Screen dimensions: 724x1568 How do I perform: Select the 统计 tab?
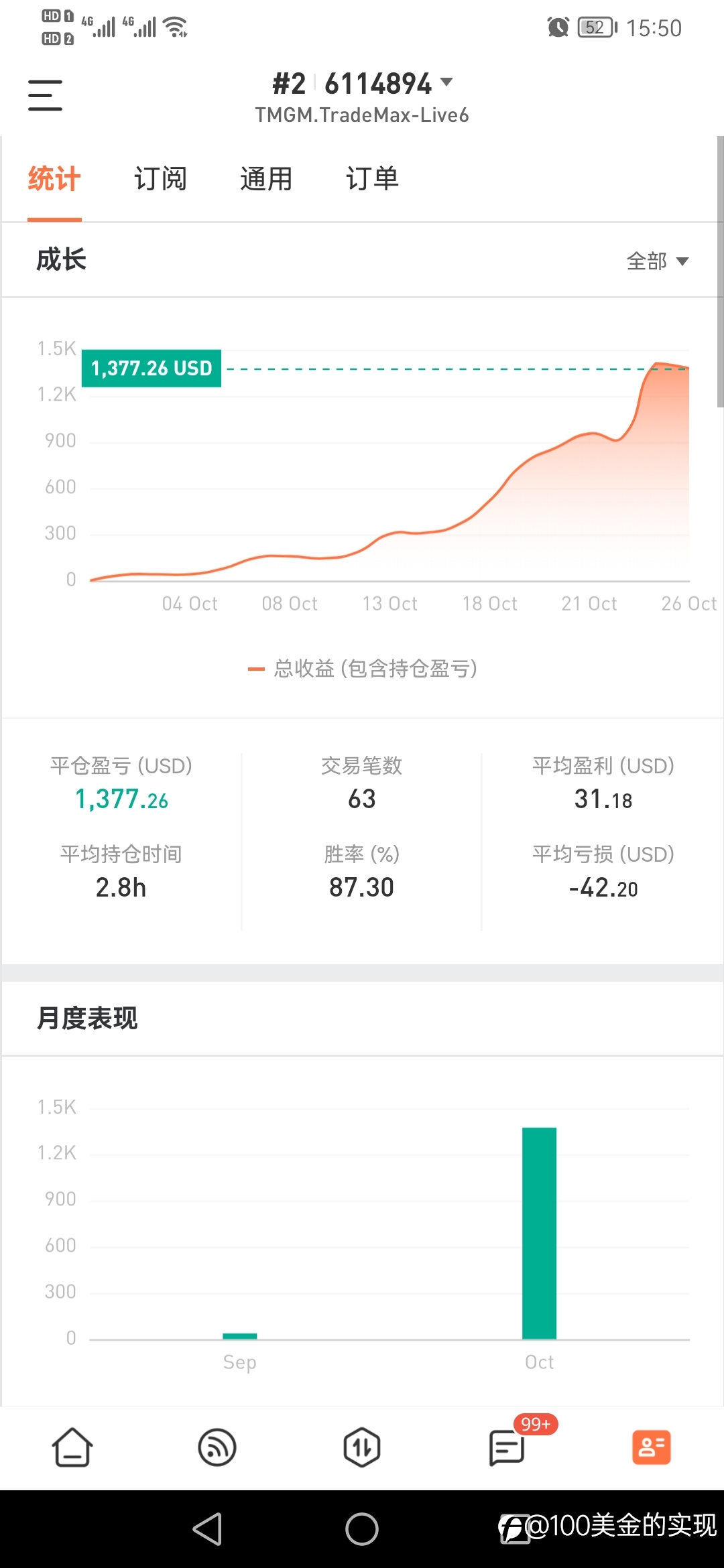[x=54, y=179]
